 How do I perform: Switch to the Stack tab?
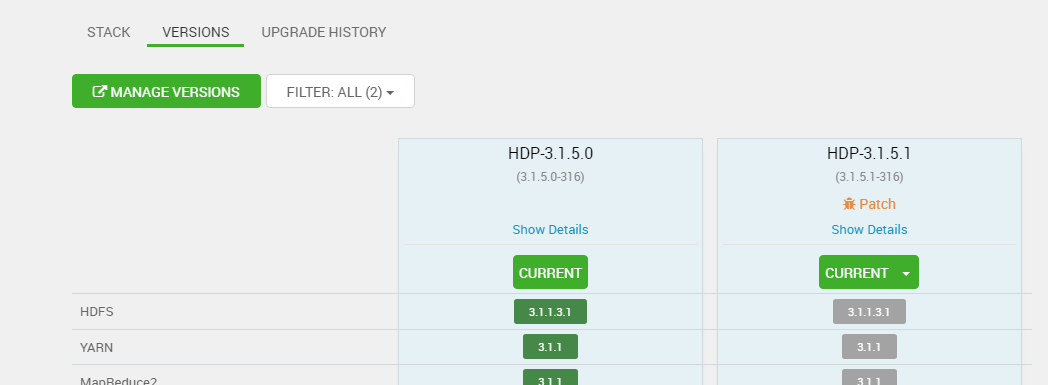108,32
